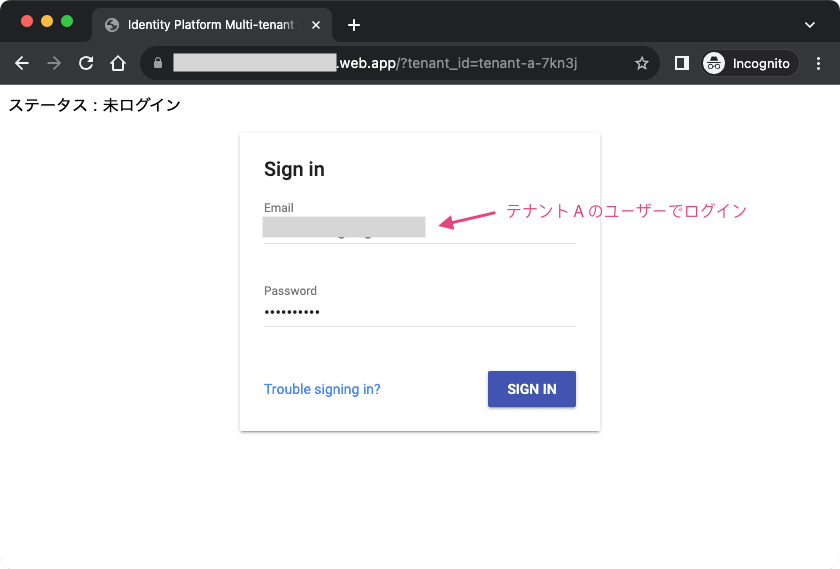Click the yellow minimize window button
The width and height of the screenshot is (840, 569).
(47, 21)
